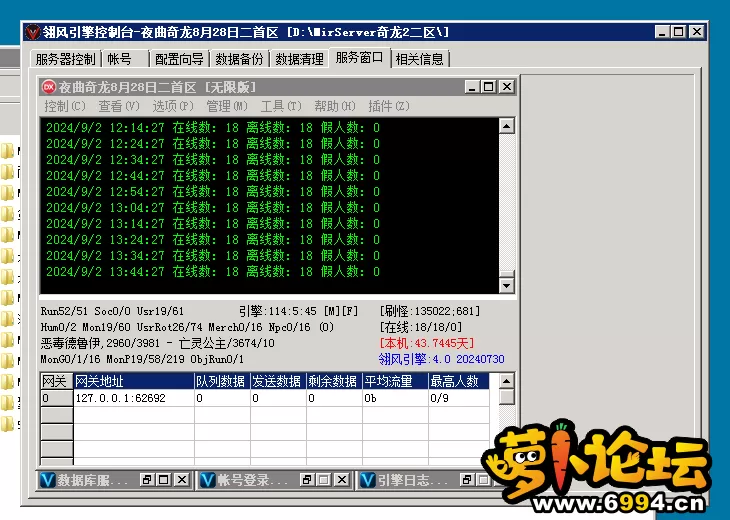Click the 平均流量 column header
This screenshot has height=520, width=730.
pos(395,381)
